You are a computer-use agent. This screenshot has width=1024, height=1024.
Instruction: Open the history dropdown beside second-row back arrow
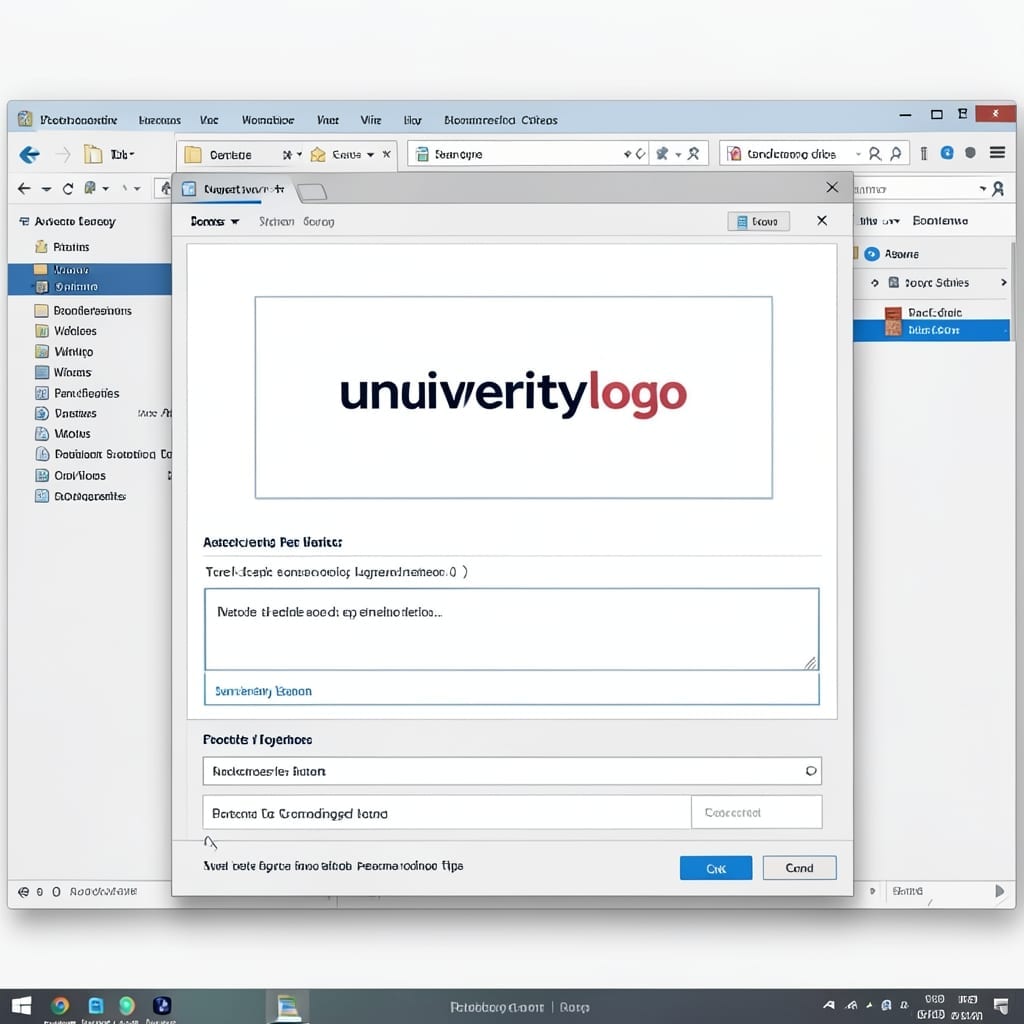pyautogui.click(x=46, y=189)
